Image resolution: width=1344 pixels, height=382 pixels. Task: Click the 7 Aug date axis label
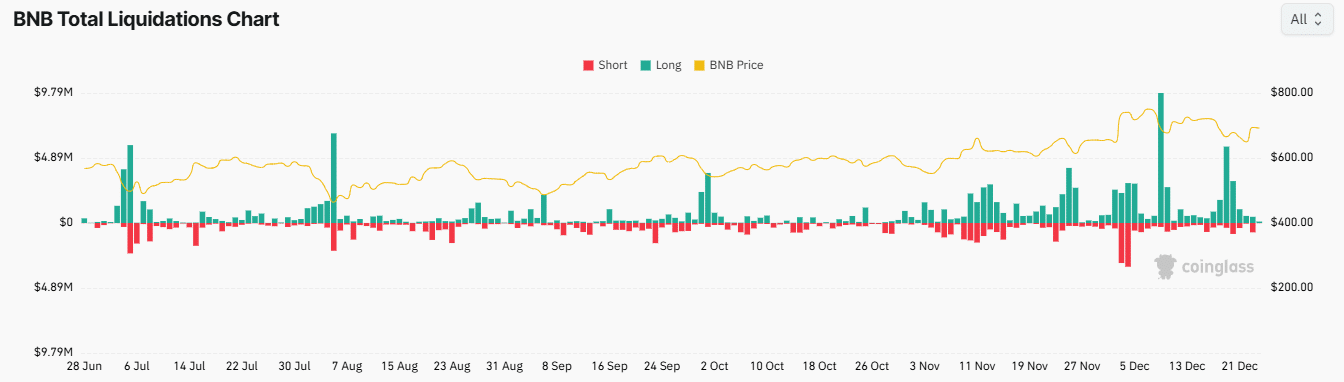click(346, 366)
